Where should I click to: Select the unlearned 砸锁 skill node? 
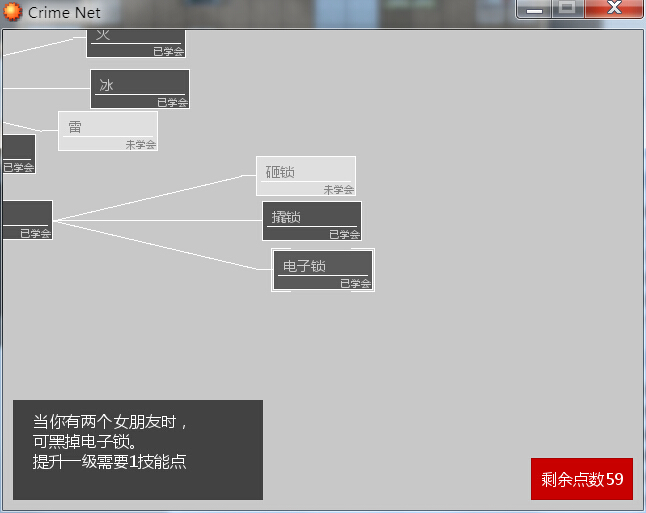pos(306,176)
